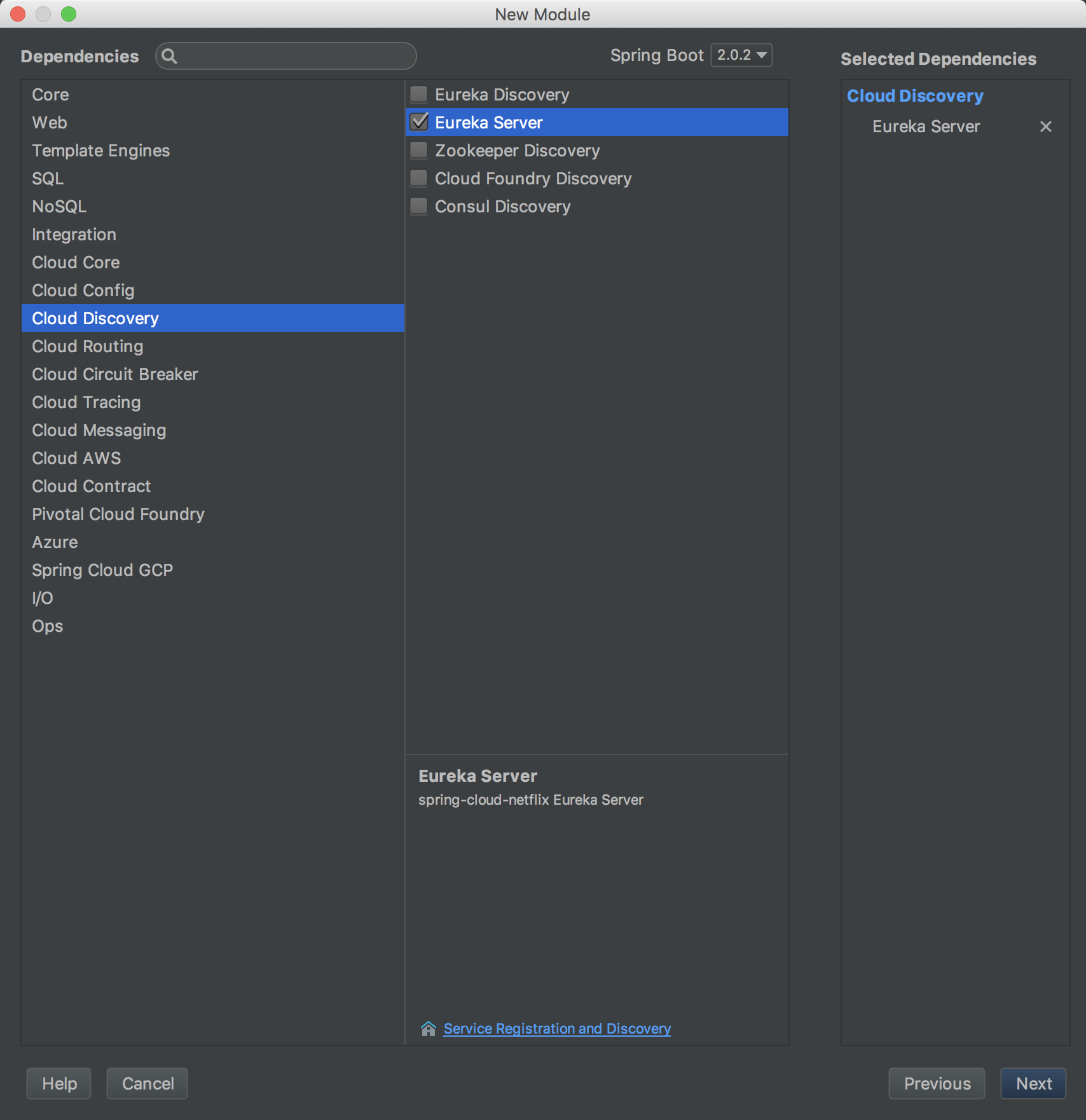This screenshot has width=1086, height=1120.
Task: Choose the Cloud Config category
Action: [x=83, y=290]
